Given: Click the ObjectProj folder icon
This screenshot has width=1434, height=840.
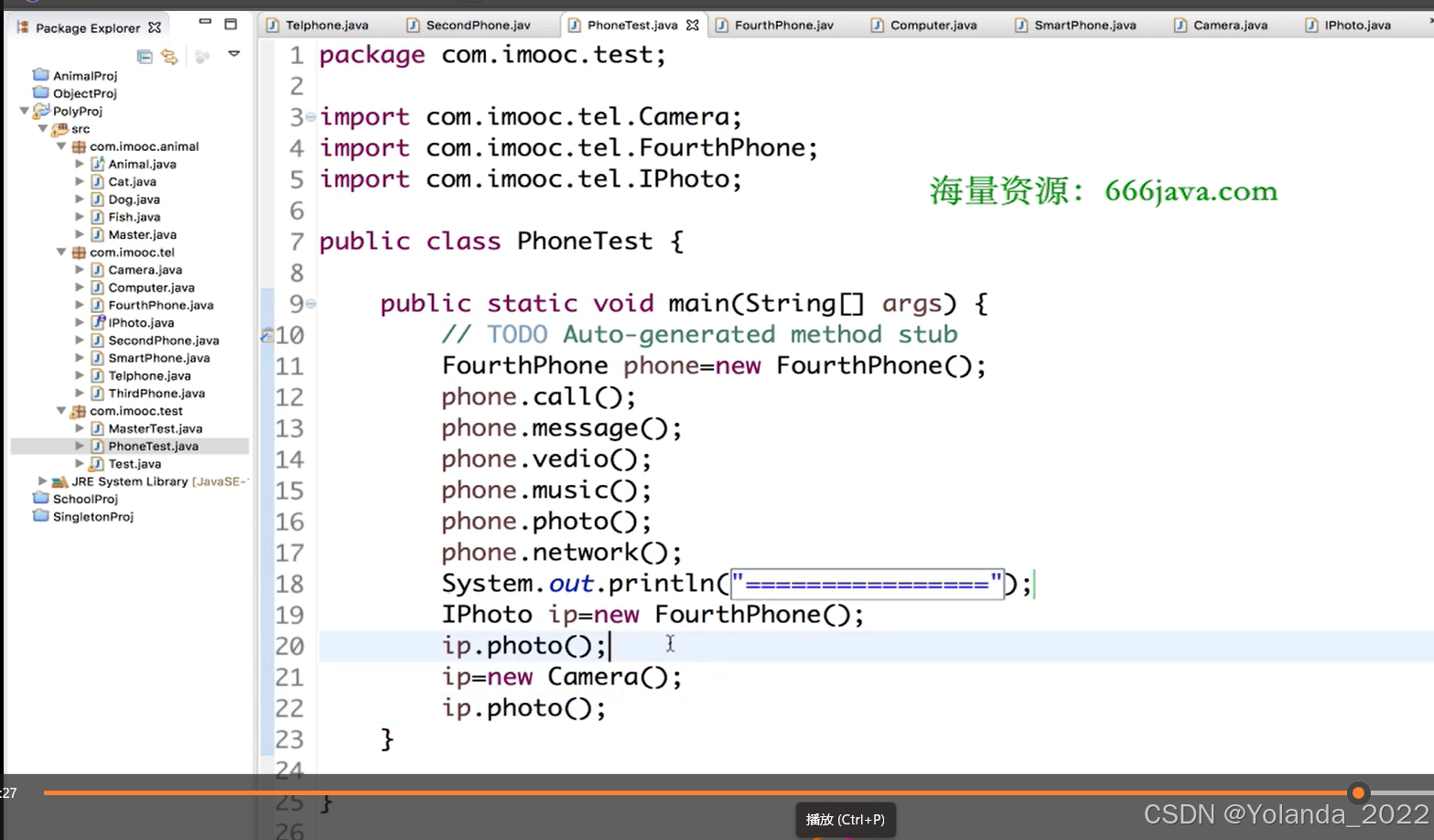Looking at the screenshot, I should pyautogui.click(x=41, y=92).
